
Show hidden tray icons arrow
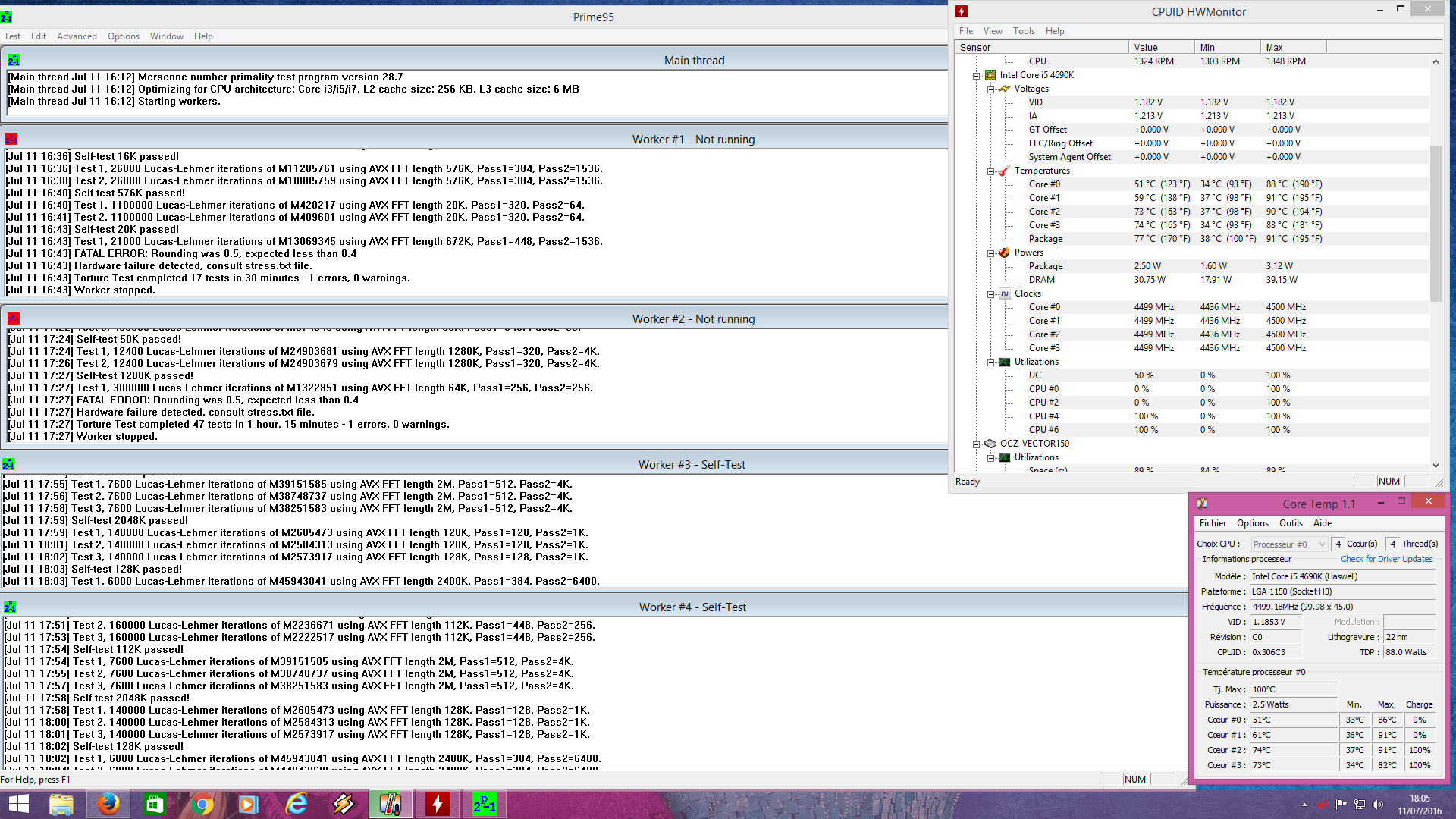click(1304, 805)
